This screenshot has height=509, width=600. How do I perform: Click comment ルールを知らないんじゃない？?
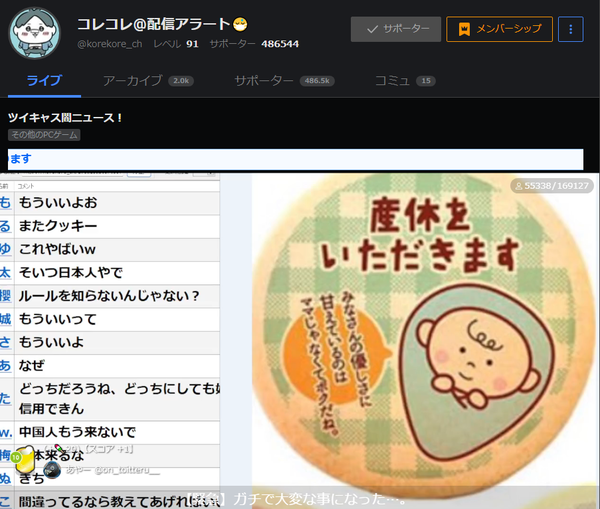click(x=109, y=296)
